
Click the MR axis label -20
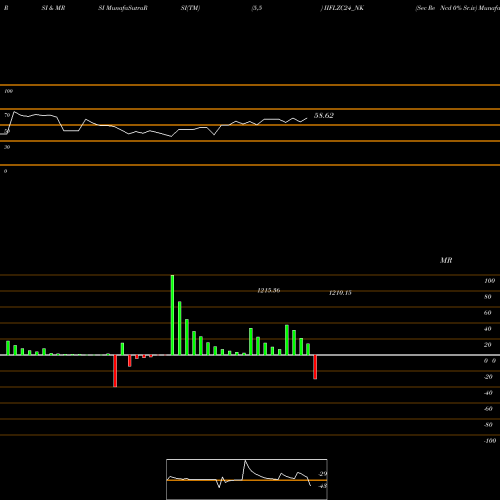click(488, 377)
